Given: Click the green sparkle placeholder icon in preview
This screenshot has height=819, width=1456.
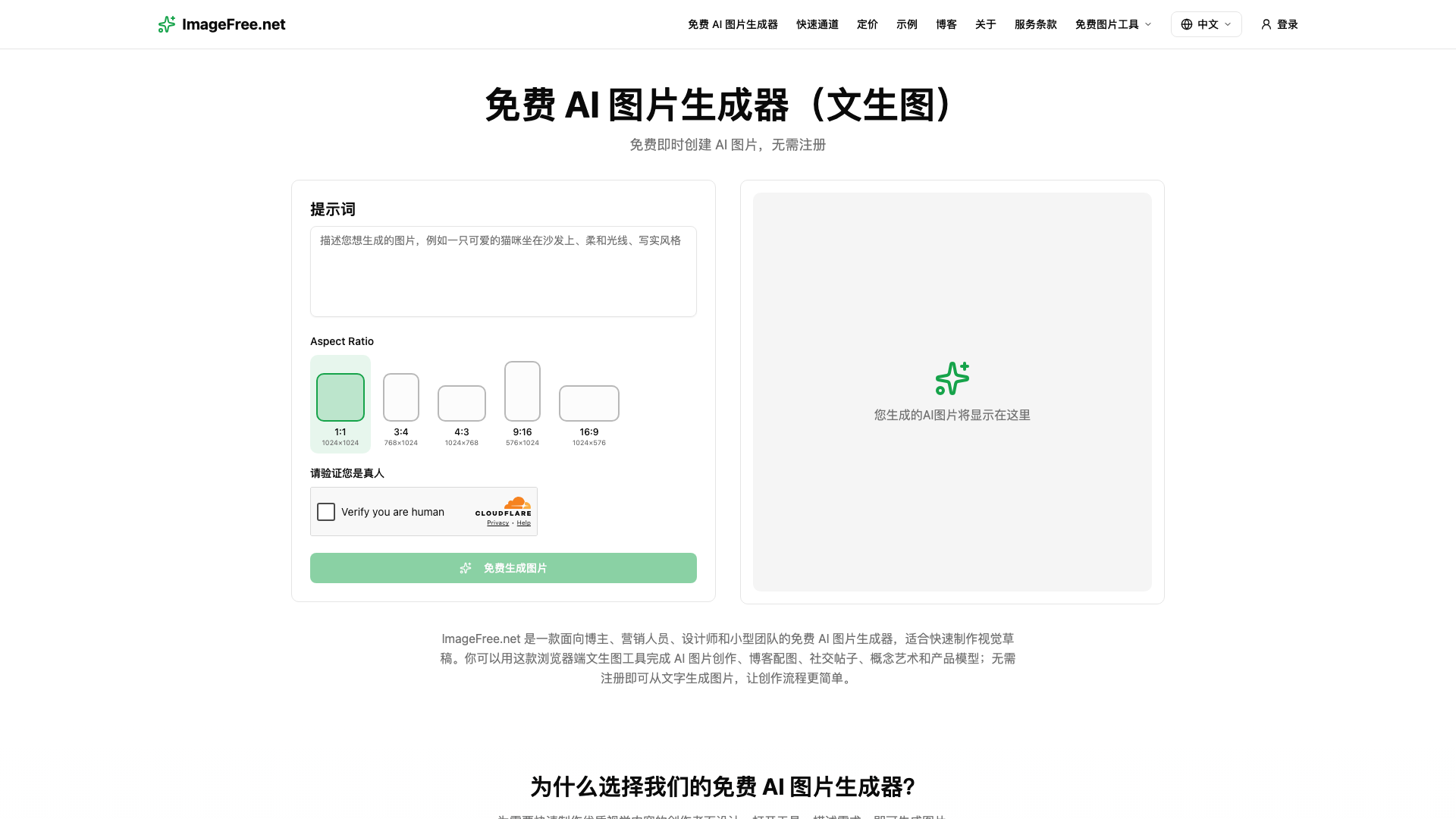Looking at the screenshot, I should (952, 378).
